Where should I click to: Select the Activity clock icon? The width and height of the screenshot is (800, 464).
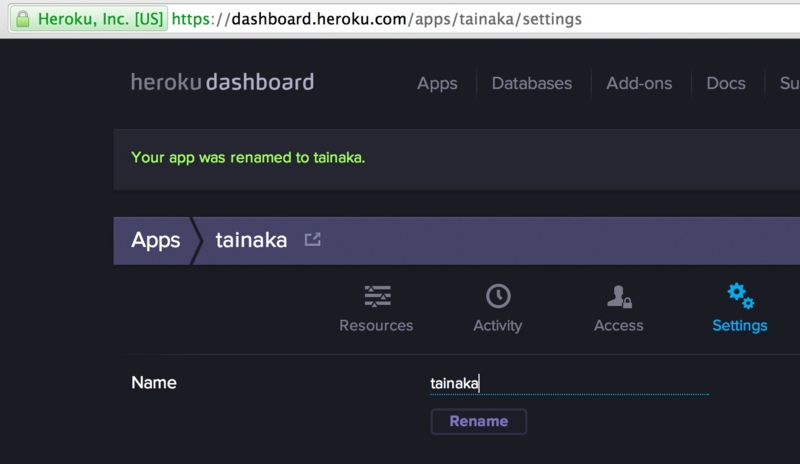coord(498,296)
